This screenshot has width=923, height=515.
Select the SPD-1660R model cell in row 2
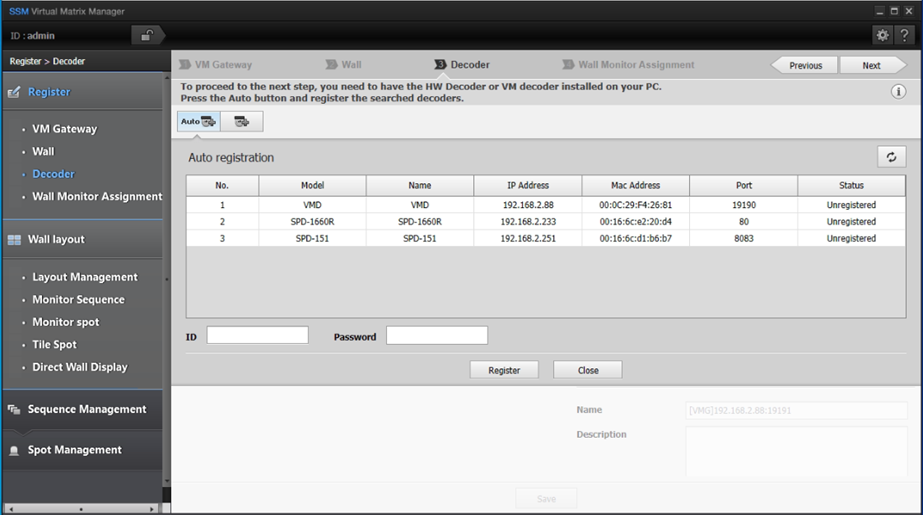click(x=312, y=222)
